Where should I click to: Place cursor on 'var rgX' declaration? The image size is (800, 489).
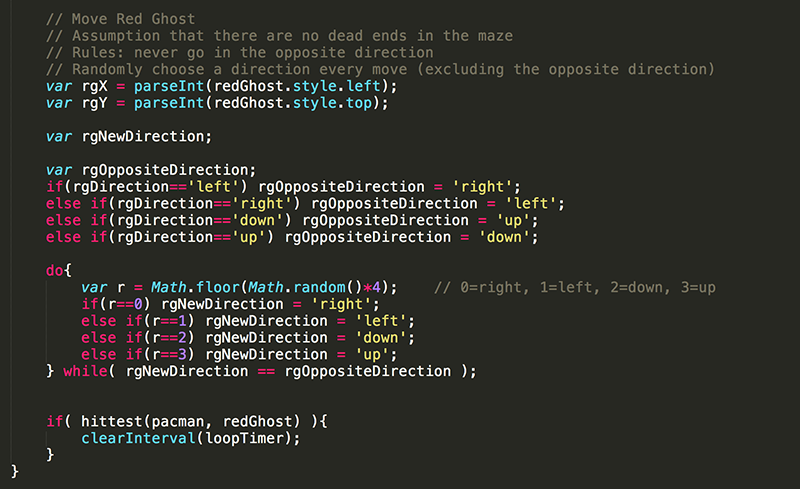[77, 86]
